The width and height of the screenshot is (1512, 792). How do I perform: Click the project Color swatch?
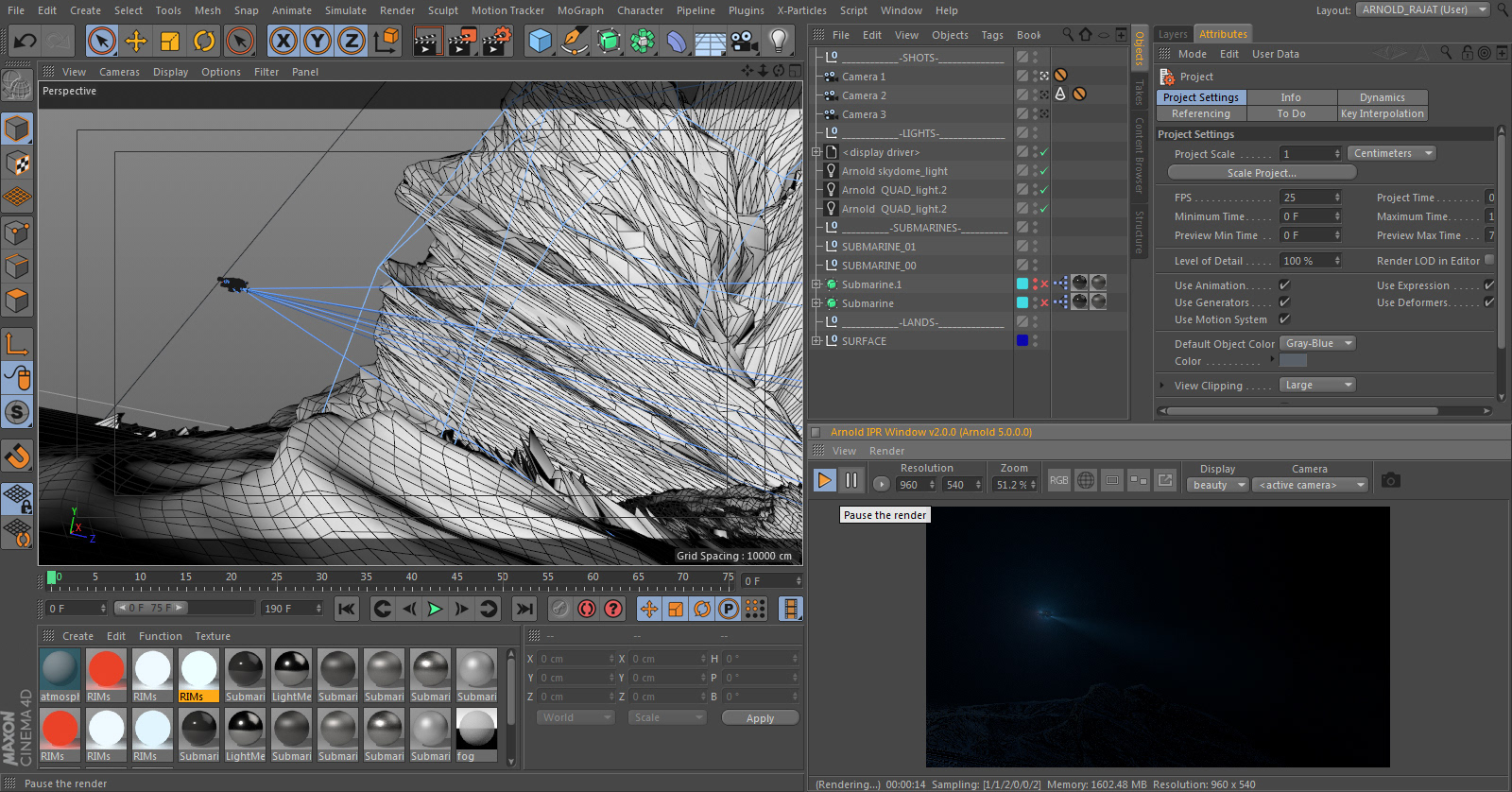[1293, 361]
